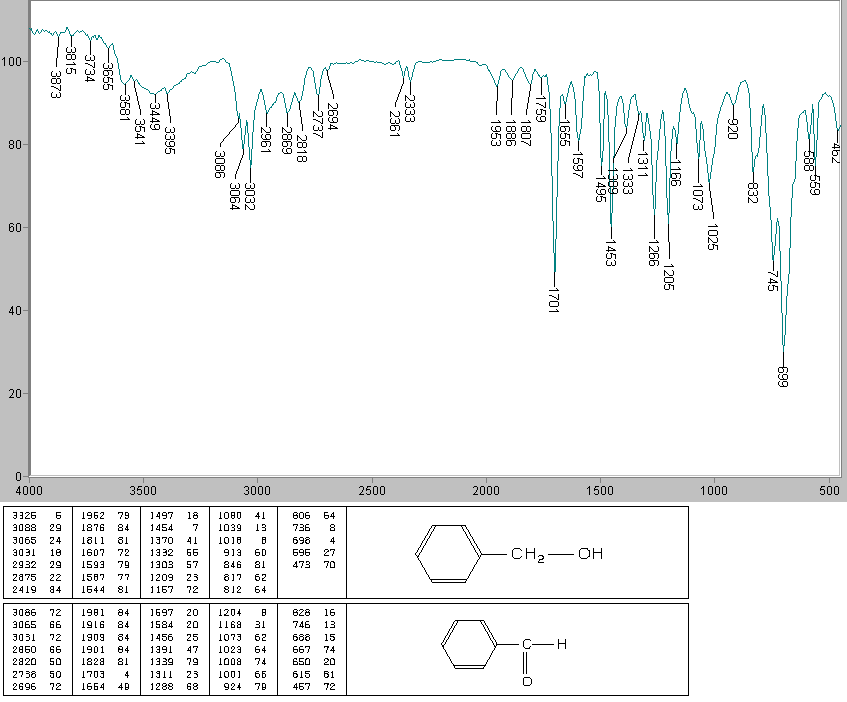Click the OH group in the upper structure
Image resolution: width=847 pixels, height=702 pixels.
point(590,553)
